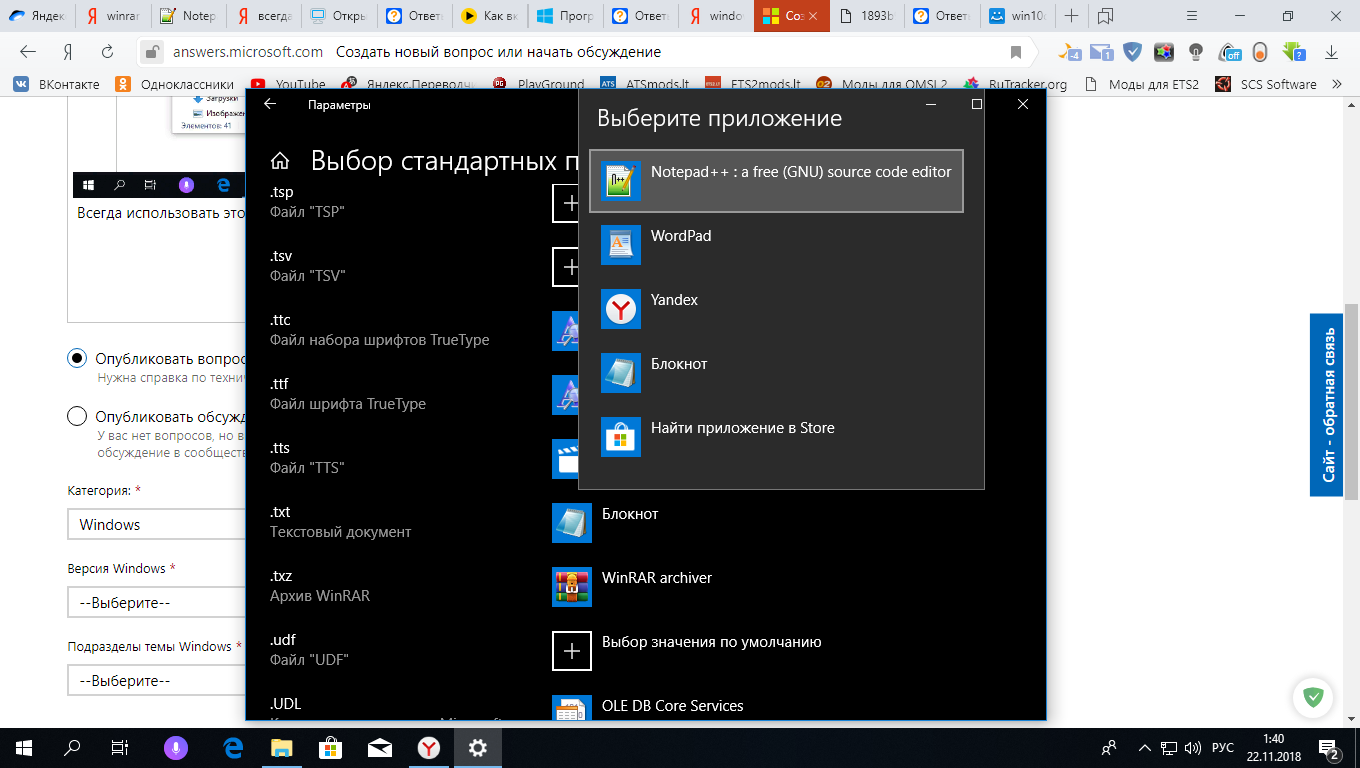Show hidden system tray icons

coord(1144,748)
